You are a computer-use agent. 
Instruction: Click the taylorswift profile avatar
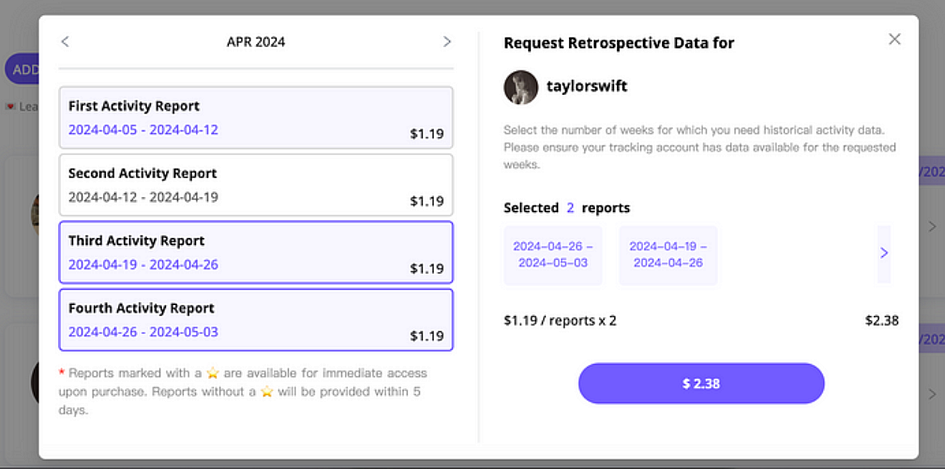click(521, 87)
